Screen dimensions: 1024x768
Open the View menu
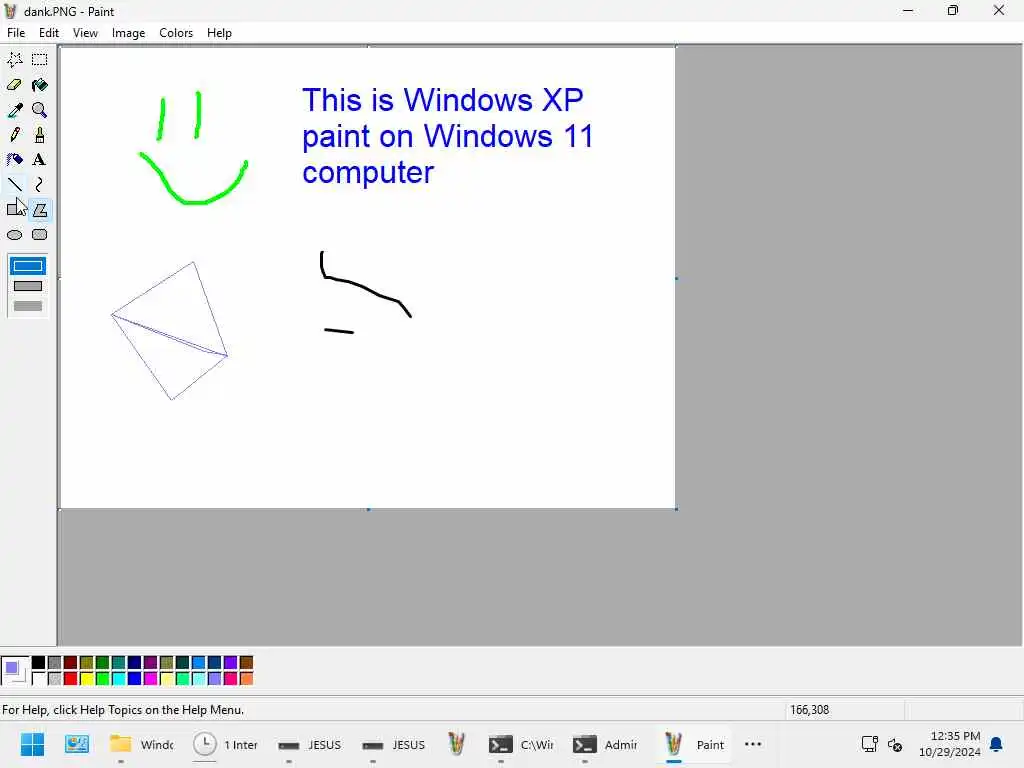(x=85, y=33)
